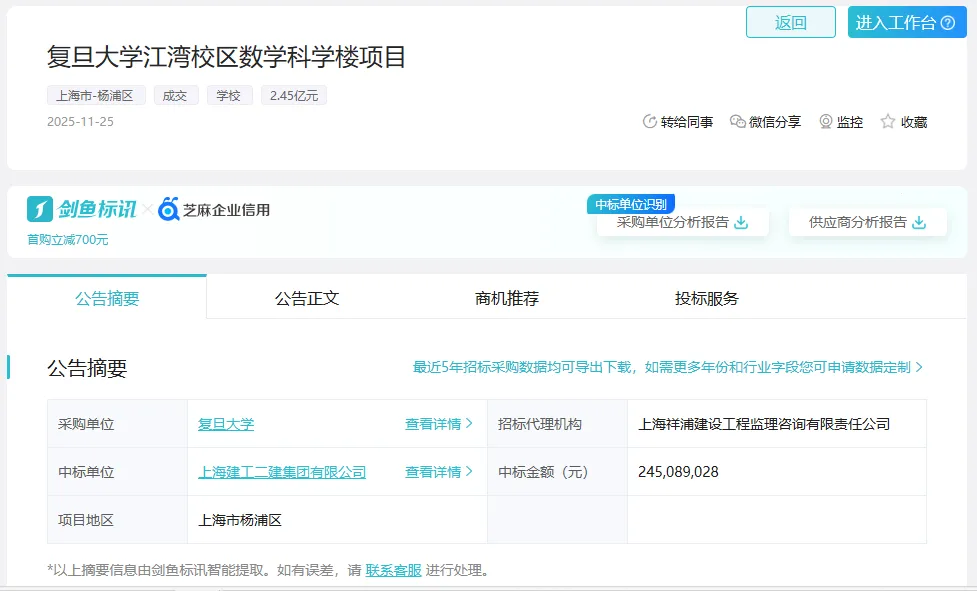
Task: Click download icon on 供应商分析报告
Action: coord(919,223)
